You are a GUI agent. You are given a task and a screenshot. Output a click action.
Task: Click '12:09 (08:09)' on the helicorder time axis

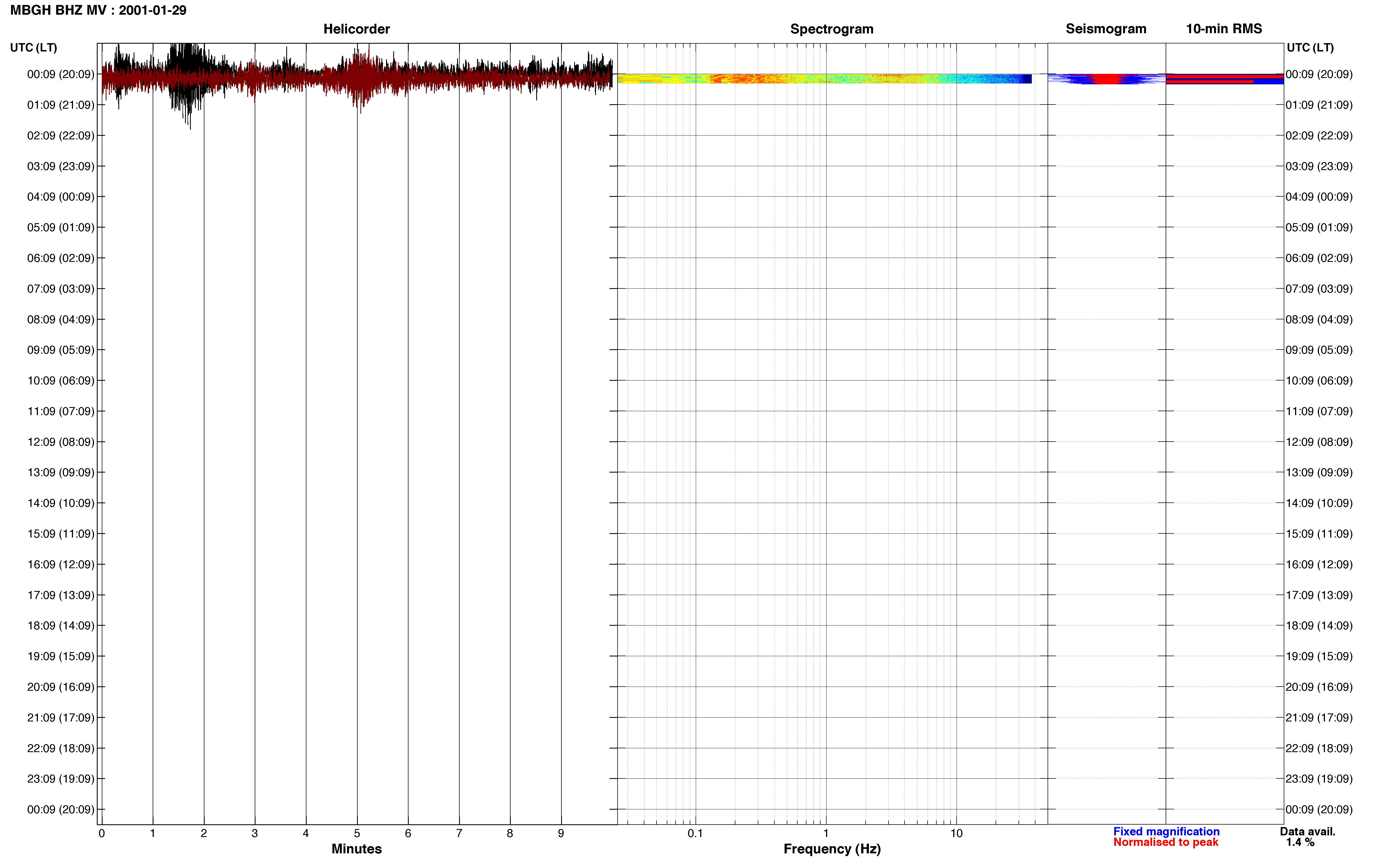pos(60,442)
